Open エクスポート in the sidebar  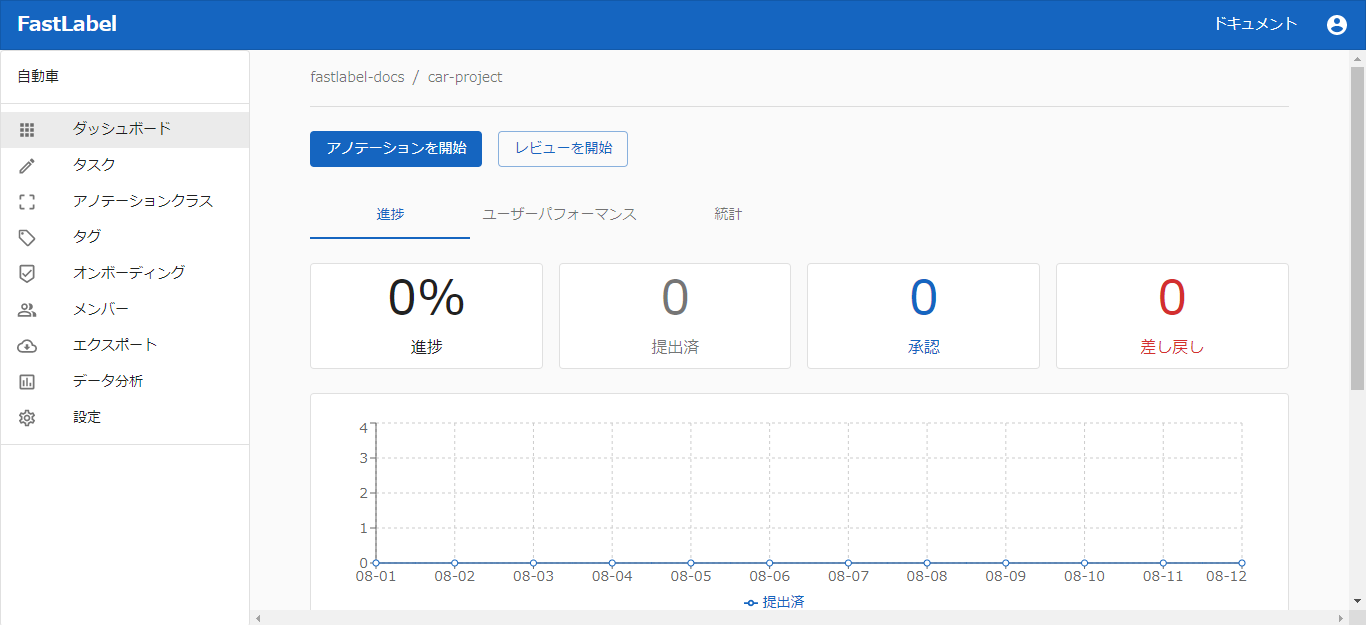click(x=125, y=346)
